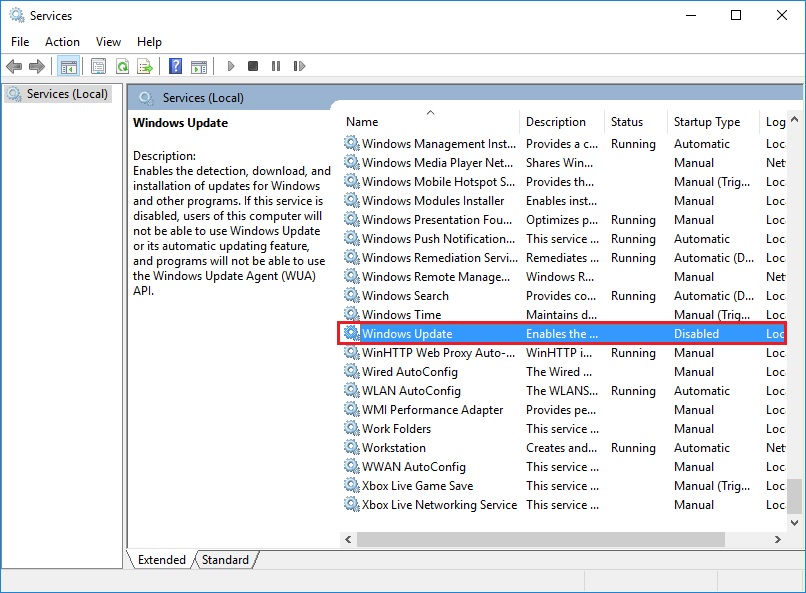Click gear icon beside Xbox Live Game Save
The width and height of the screenshot is (806, 593).
click(352, 485)
